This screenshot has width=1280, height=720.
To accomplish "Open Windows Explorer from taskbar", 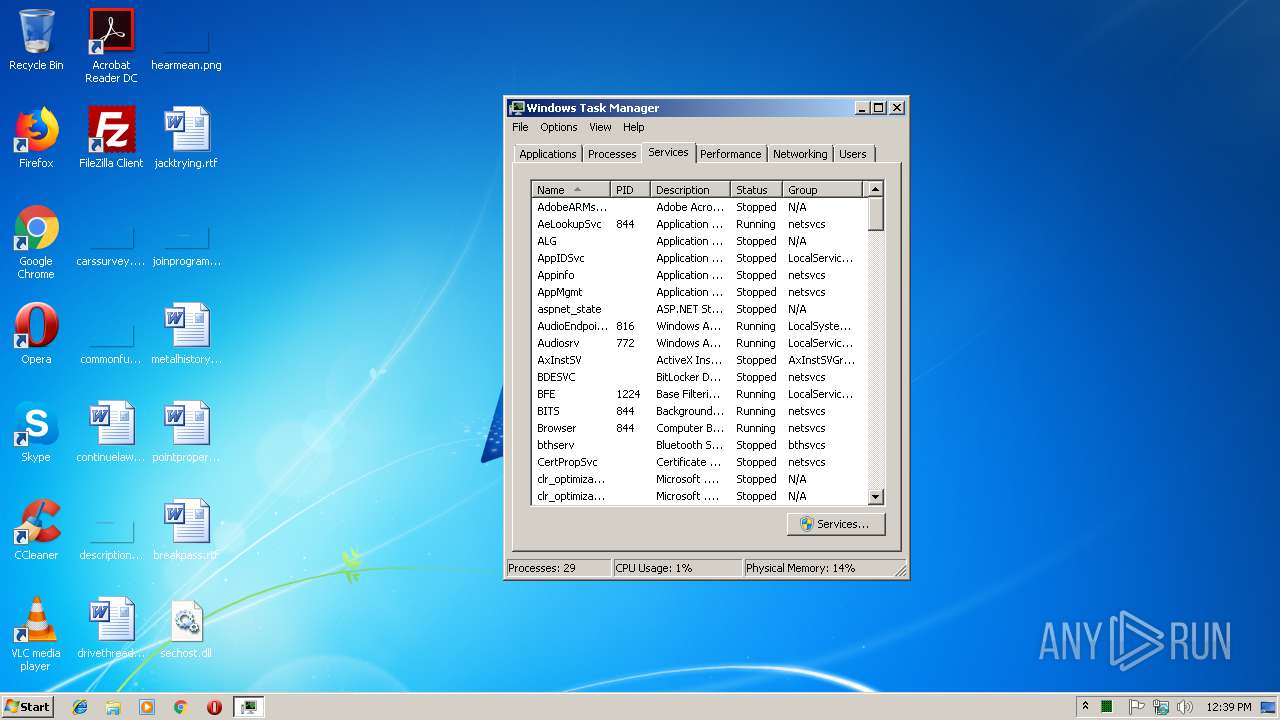I will coord(113,707).
